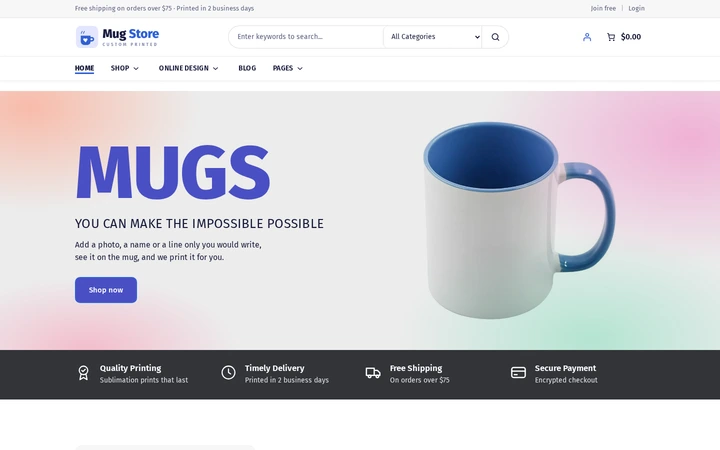Click the Timely Delivery clock icon

(x=228, y=372)
